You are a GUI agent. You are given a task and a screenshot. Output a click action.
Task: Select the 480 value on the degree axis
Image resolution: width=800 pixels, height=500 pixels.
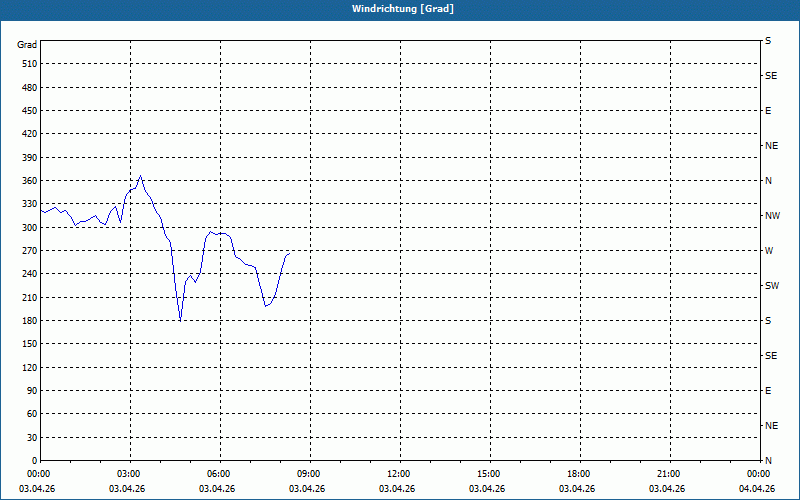30,88
